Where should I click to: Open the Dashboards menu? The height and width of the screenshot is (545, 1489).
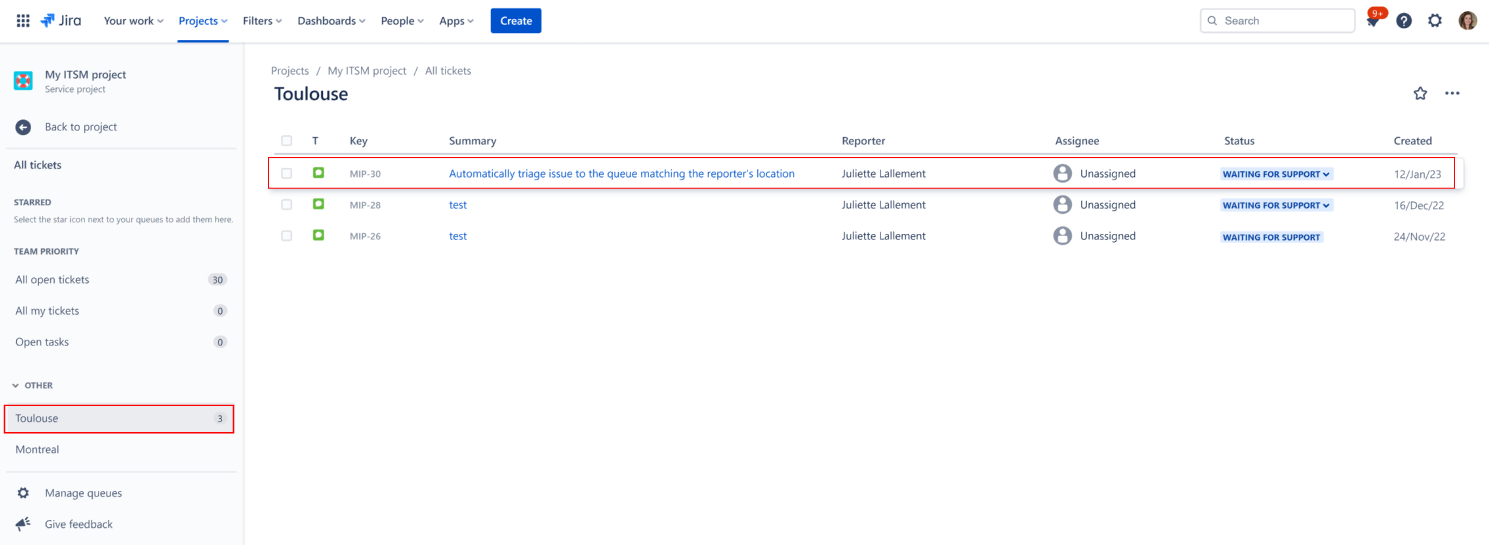(331, 21)
